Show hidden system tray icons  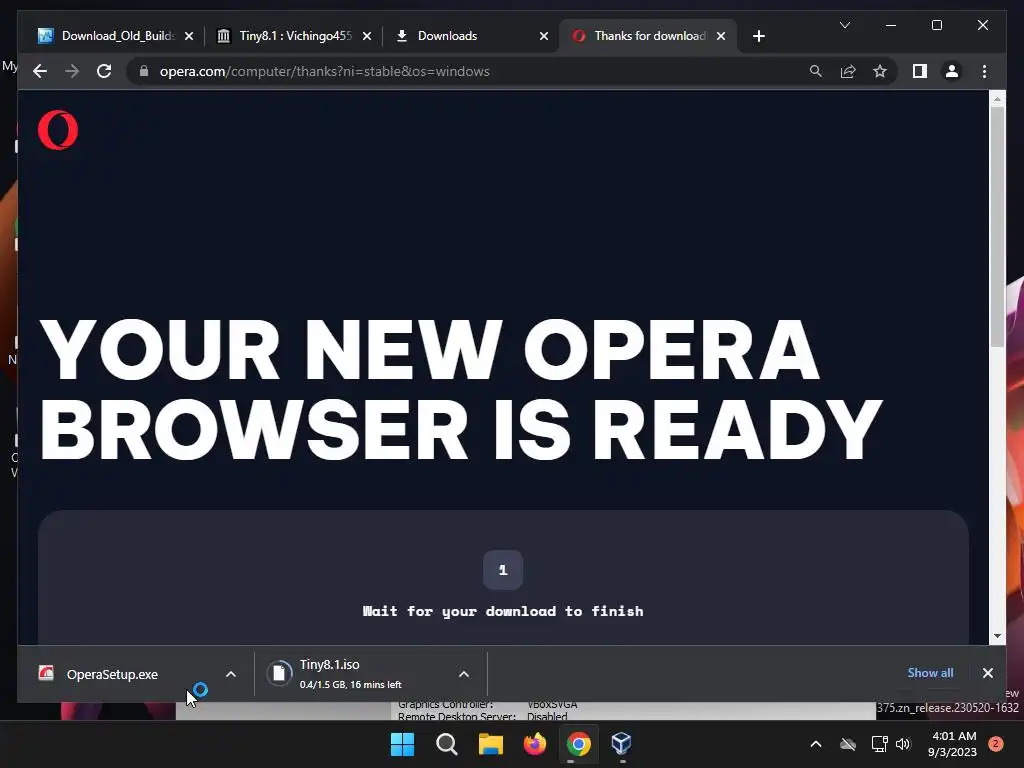816,744
